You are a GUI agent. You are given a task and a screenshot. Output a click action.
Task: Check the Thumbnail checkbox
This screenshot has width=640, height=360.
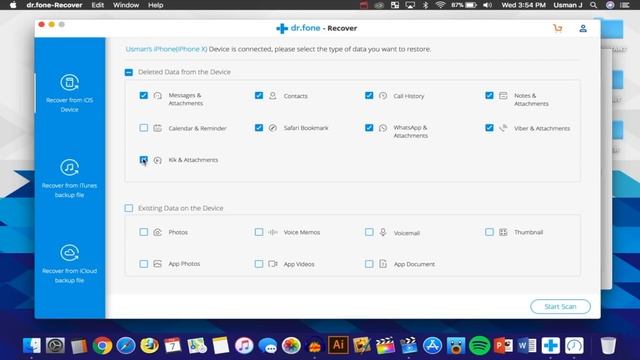(x=489, y=232)
